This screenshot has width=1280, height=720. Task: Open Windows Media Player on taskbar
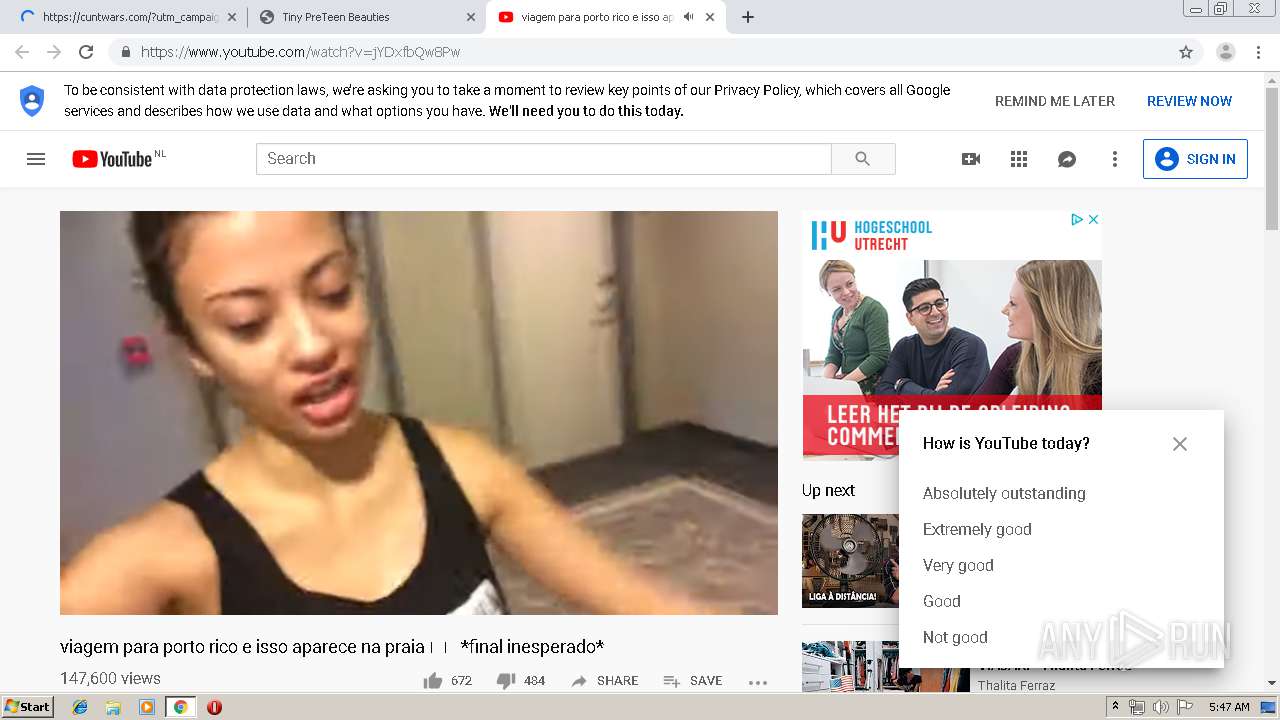147,707
